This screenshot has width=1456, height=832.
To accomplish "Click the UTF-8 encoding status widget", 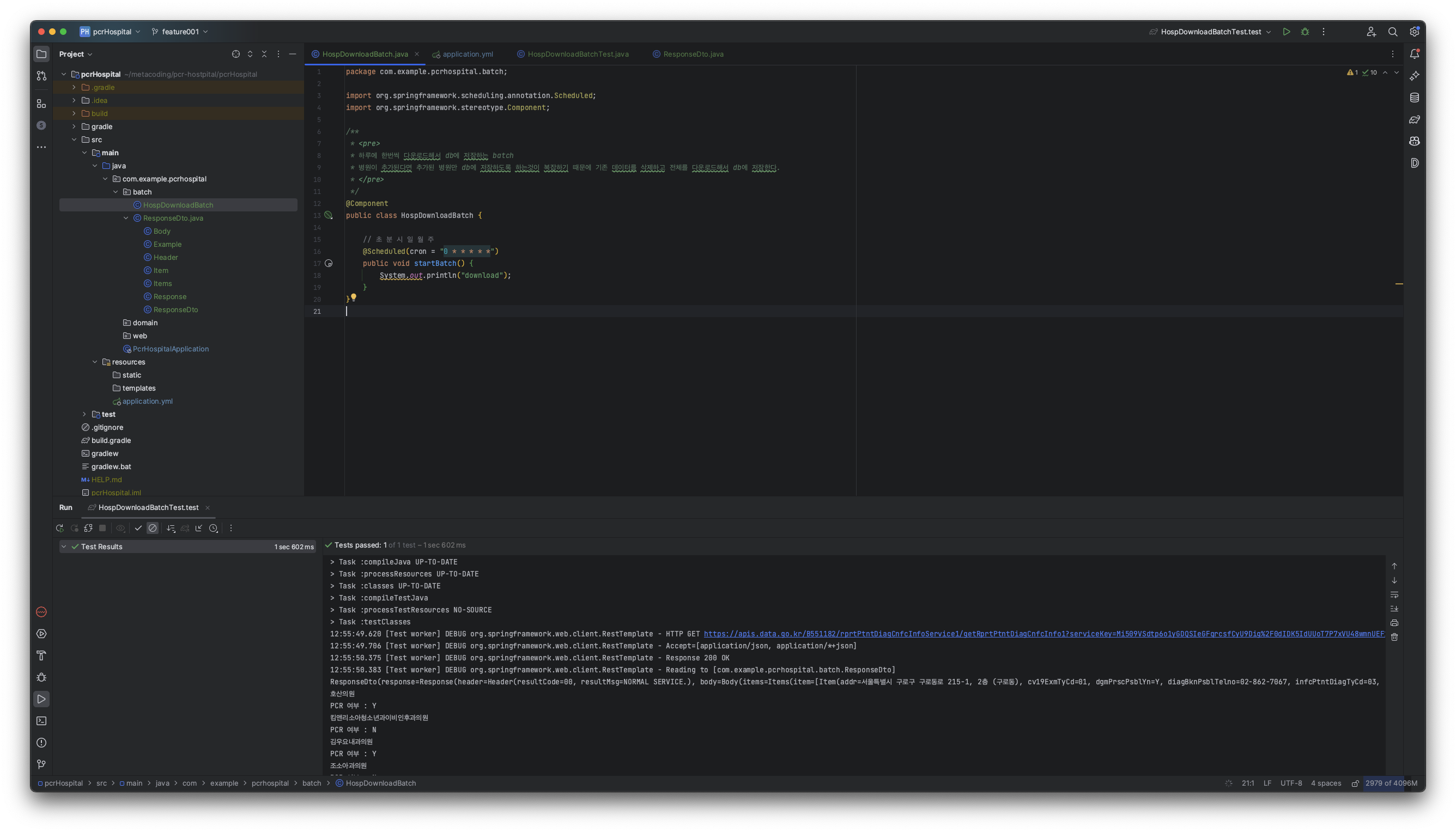I will click(x=1291, y=784).
